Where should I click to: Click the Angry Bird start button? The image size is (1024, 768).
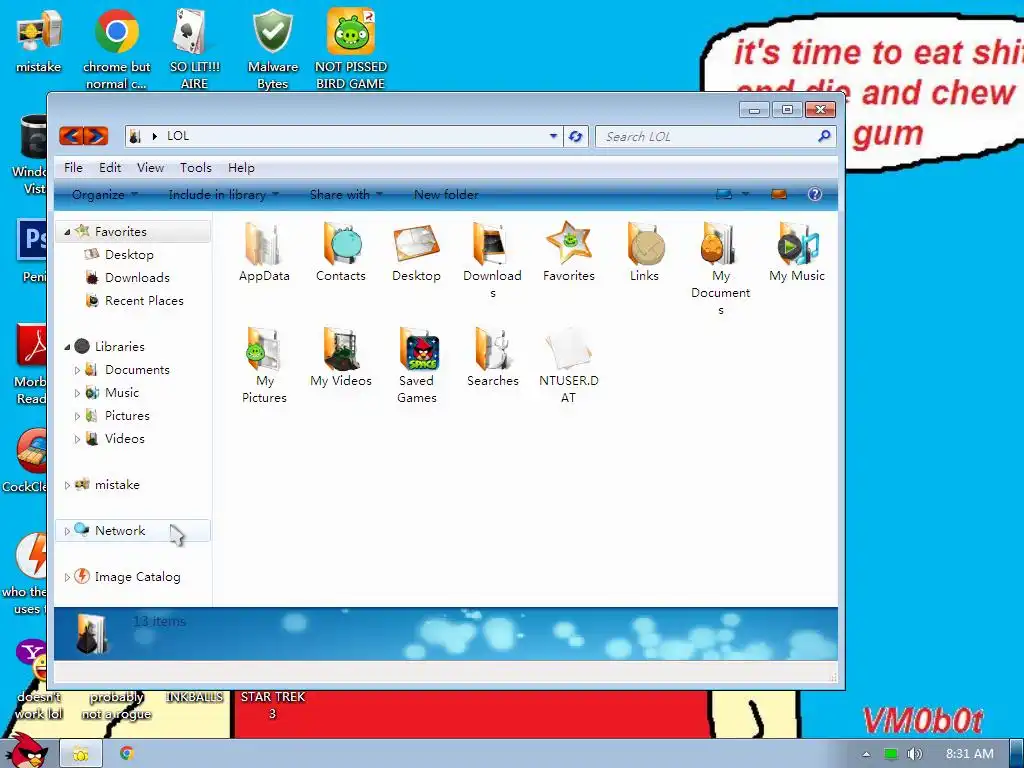pyautogui.click(x=28, y=751)
